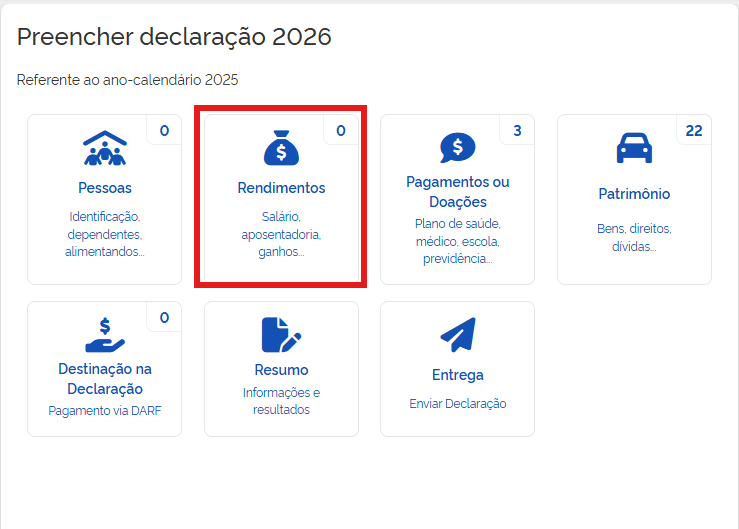The image size is (739, 529).
Task: Click the count badge on Pessoas card
Action: click(x=164, y=130)
